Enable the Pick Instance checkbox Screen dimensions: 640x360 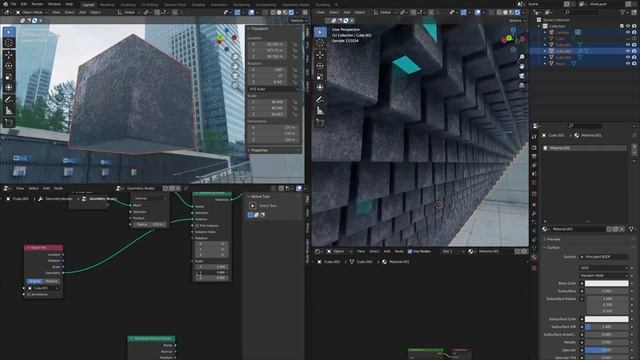tap(197, 225)
